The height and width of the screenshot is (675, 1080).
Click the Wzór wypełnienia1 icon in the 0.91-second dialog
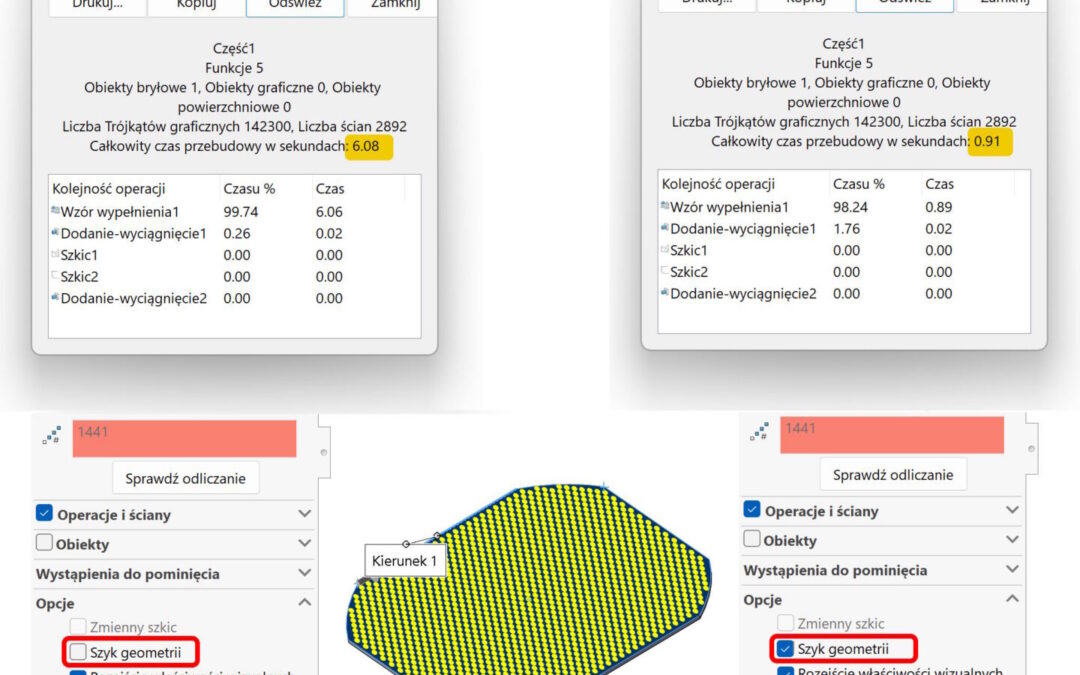click(664, 207)
